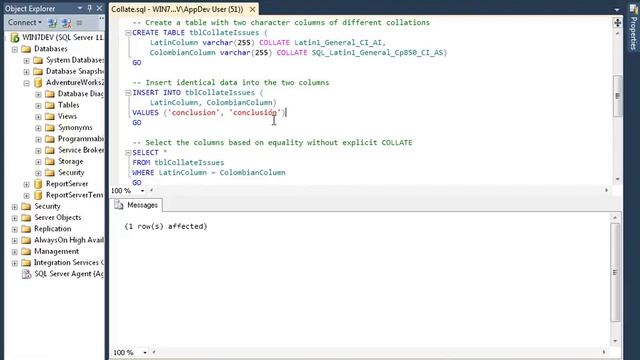This screenshot has width=640, height=360.
Task: Click the disconnect server icon
Action: 66,23
